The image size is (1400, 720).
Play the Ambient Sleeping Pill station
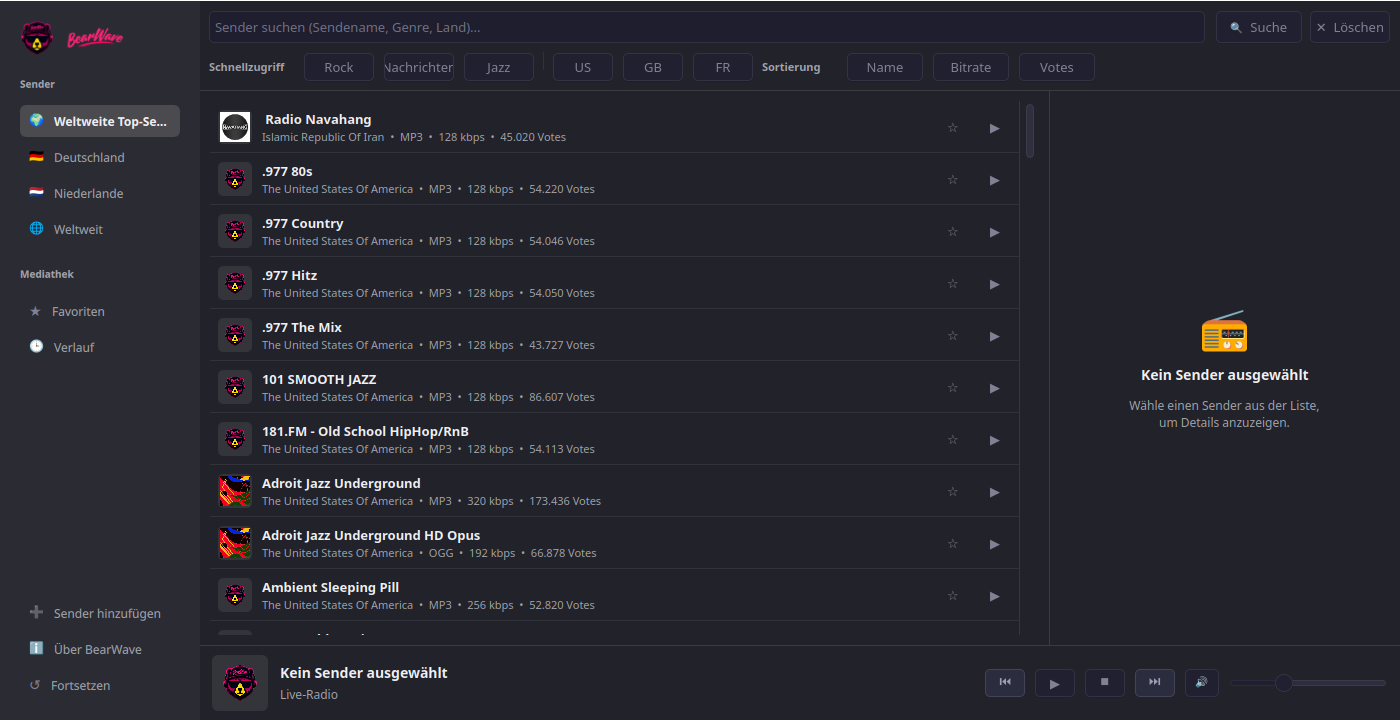pos(994,596)
